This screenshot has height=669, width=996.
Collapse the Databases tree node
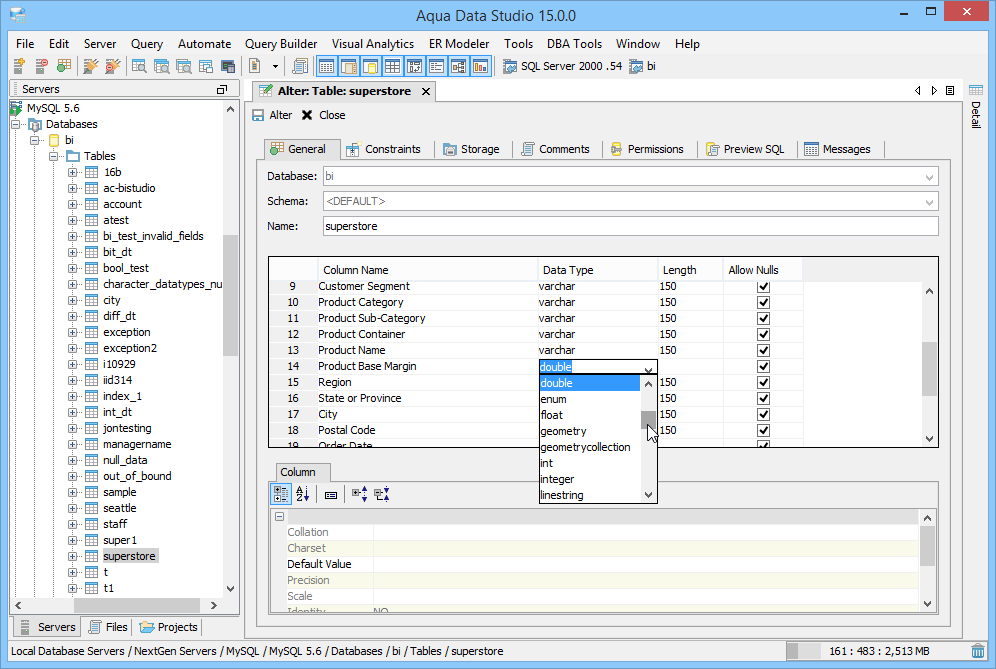16,125
